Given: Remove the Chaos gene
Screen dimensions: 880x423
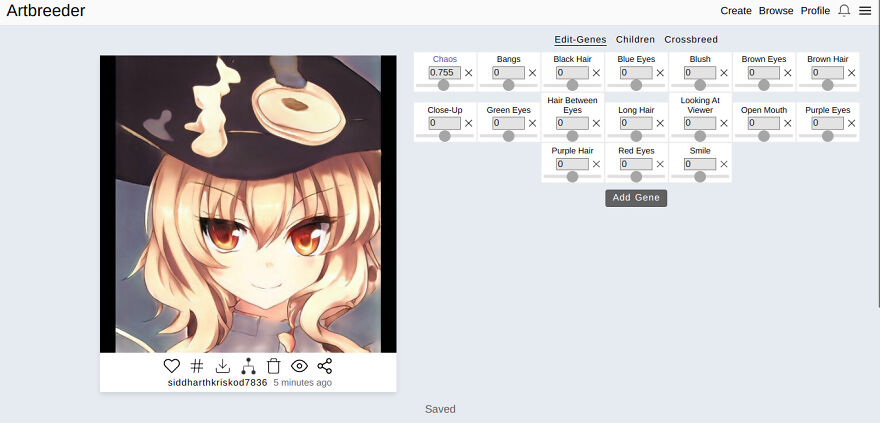Looking at the screenshot, I should pyautogui.click(x=469, y=73).
